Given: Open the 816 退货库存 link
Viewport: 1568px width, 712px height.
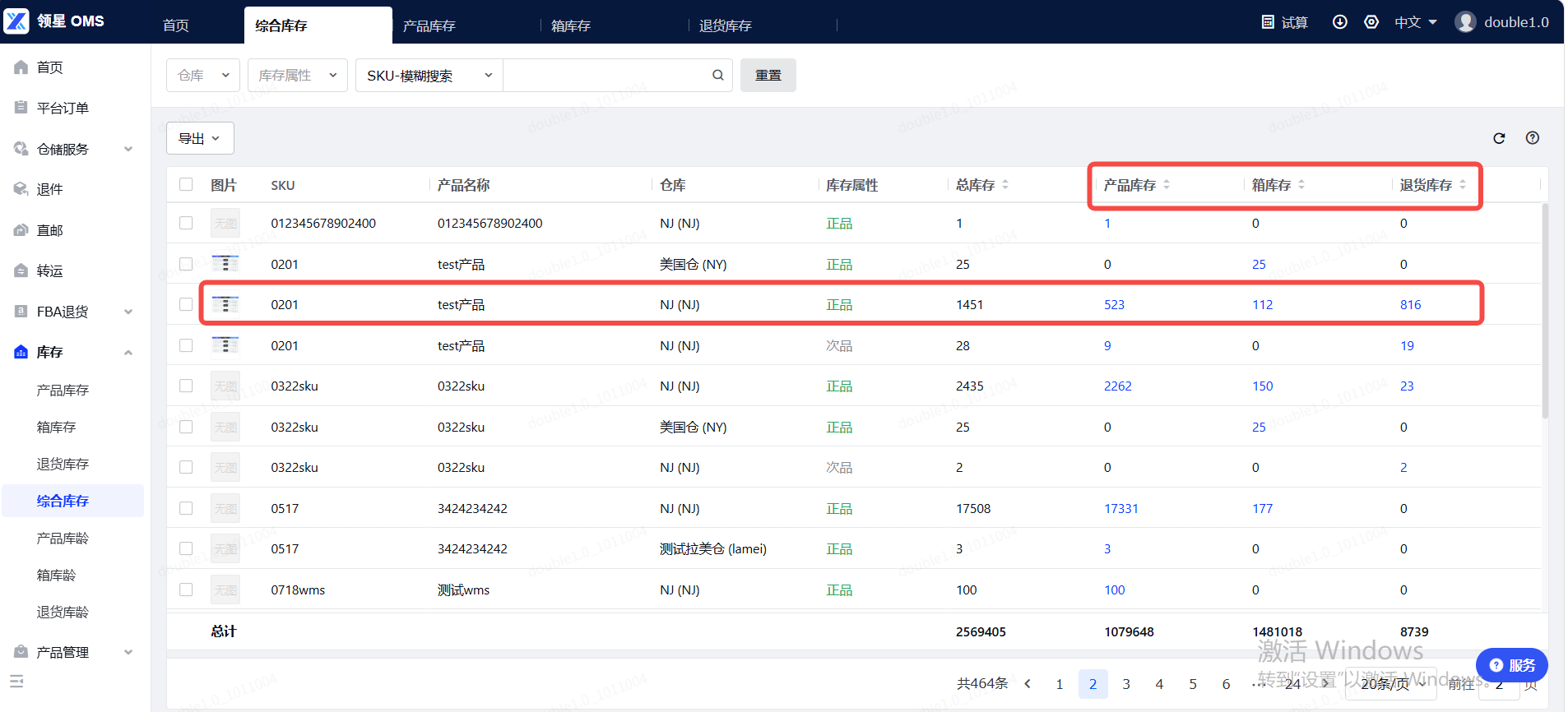Looking at the screenshot, I should [1410, 304].
